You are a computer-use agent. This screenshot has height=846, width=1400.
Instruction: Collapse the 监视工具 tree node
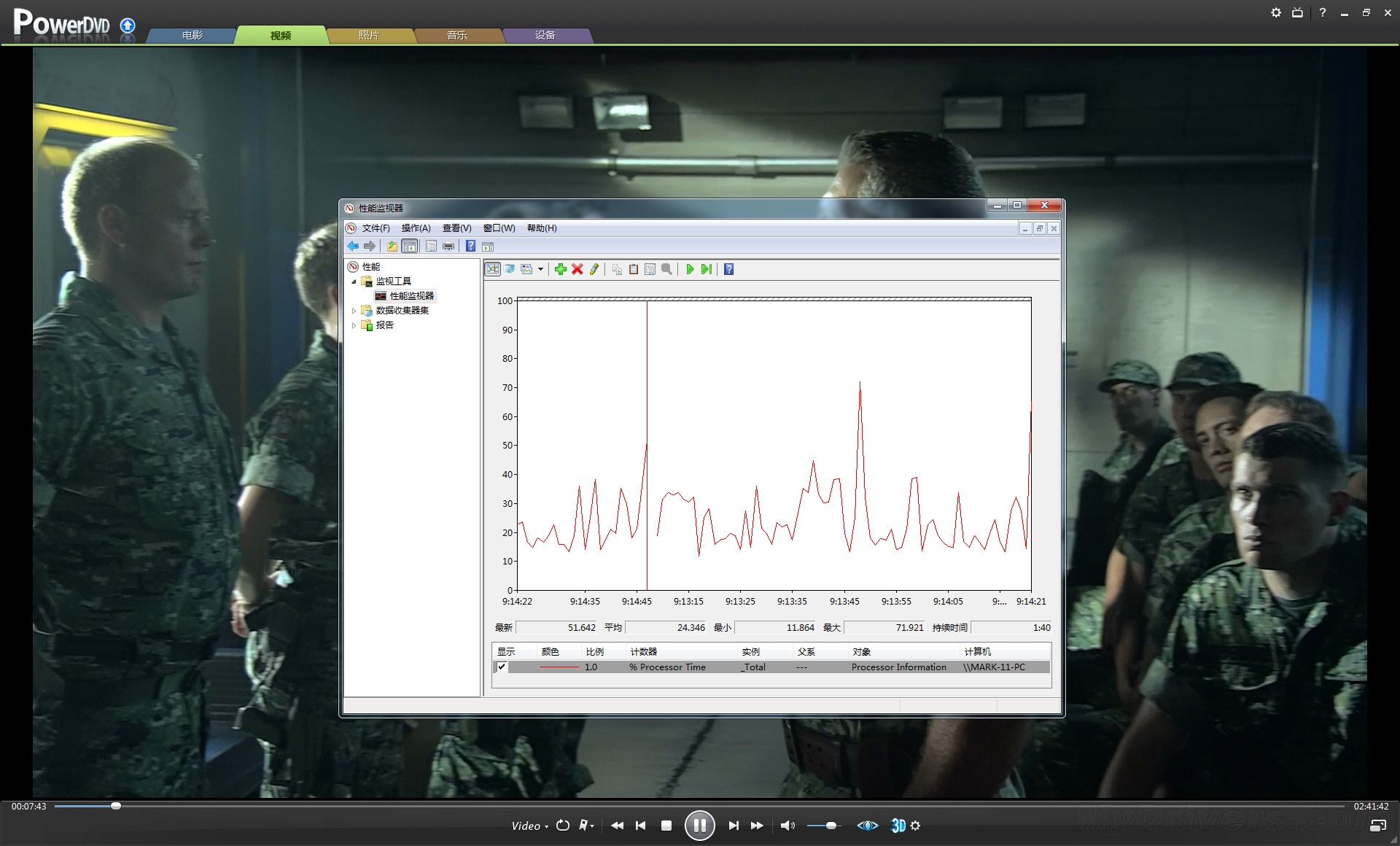tap(354, 282)
